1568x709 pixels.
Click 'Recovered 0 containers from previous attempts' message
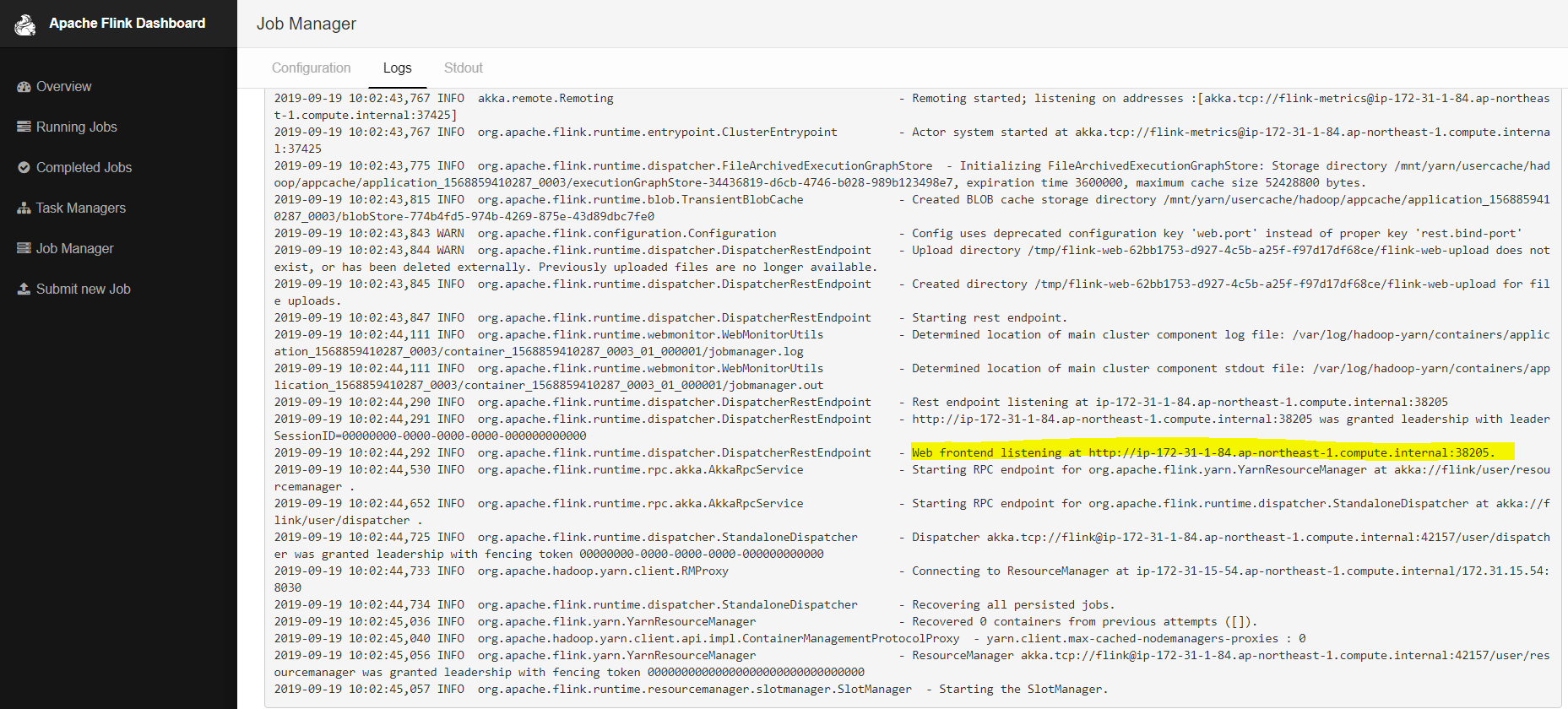coord(1085,622)
